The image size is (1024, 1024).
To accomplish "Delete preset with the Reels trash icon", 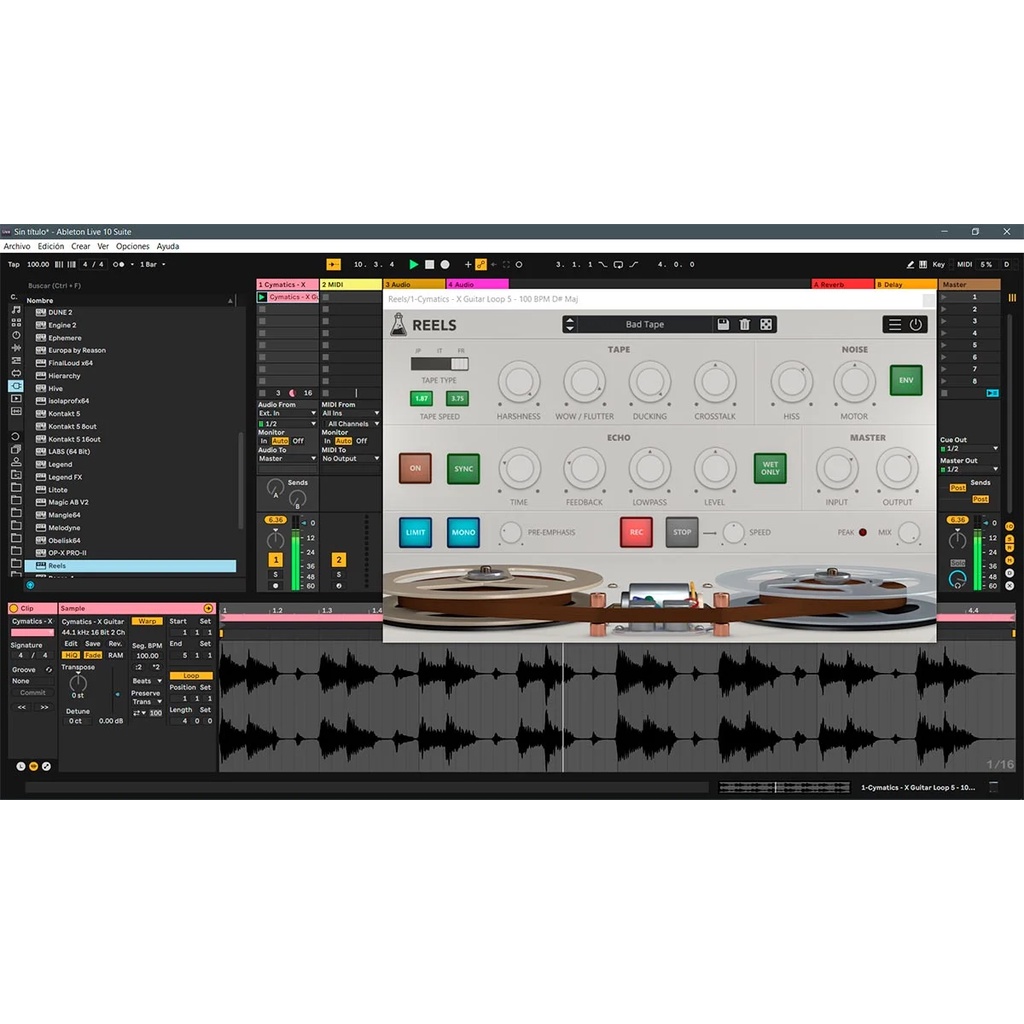I will coord(744,324).
